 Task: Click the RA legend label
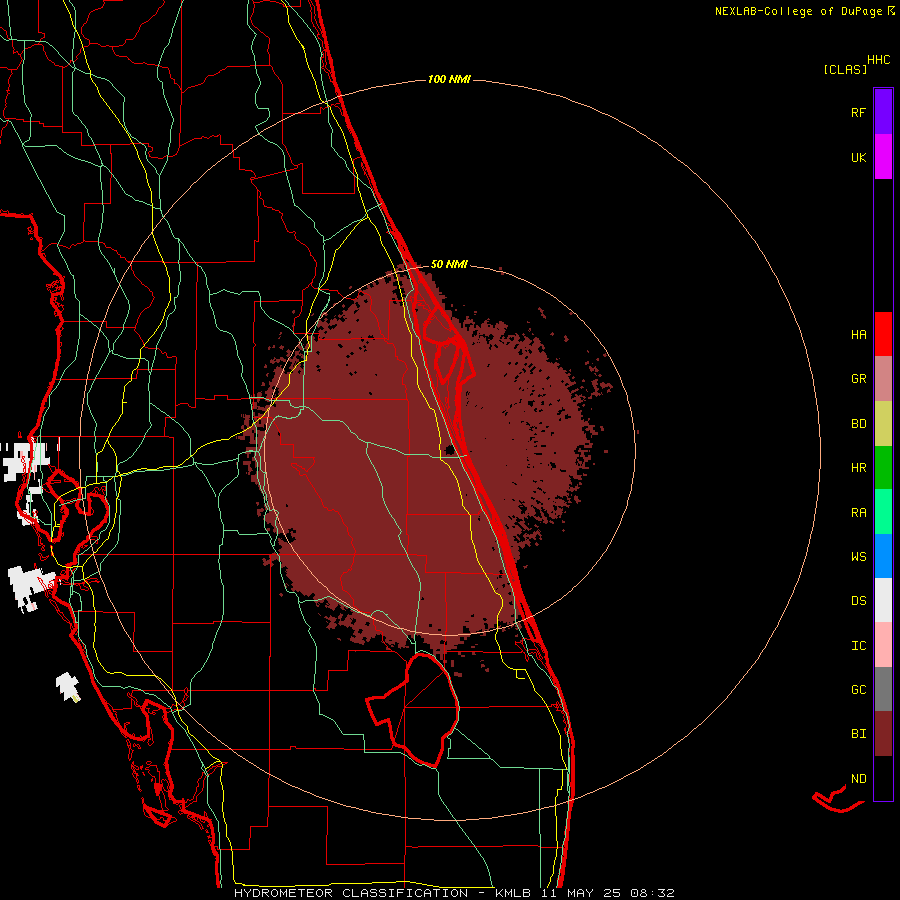click(858, 513)
